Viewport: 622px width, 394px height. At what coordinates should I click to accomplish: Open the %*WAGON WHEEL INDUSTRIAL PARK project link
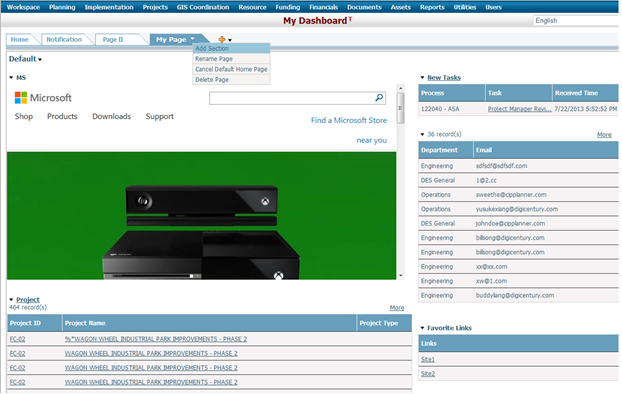[x=156, y=339]
